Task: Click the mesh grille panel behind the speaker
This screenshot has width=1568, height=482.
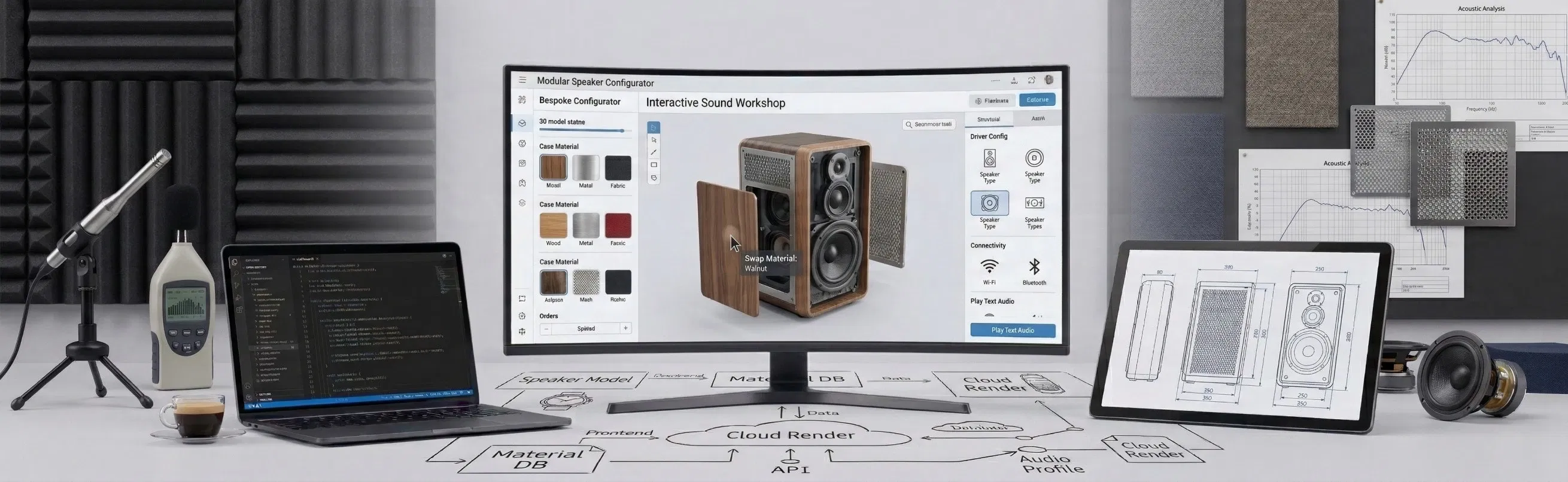Action: [889, 214]
